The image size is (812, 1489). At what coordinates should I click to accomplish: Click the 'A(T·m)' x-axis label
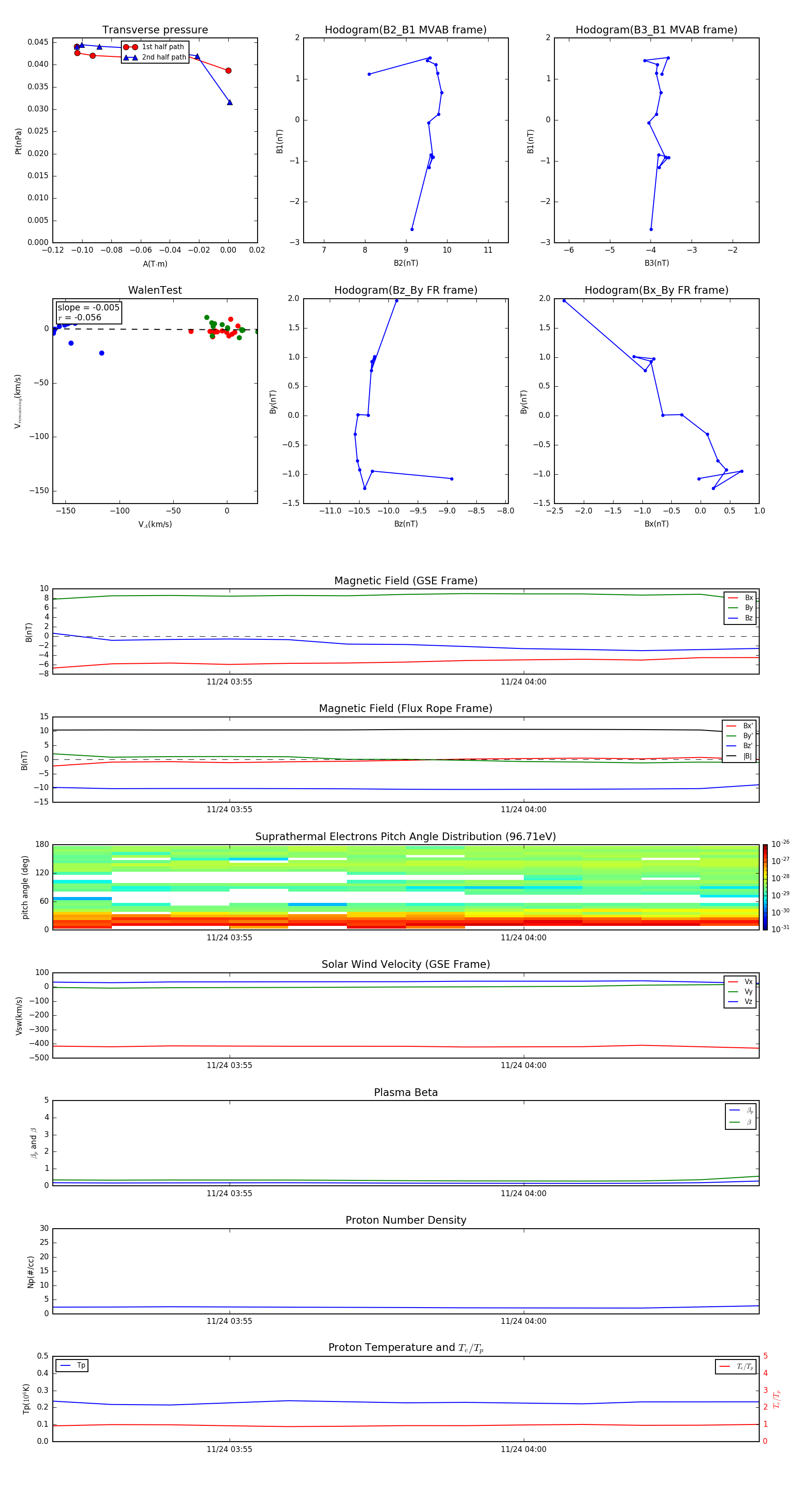pyautogui.click(x=155, y=264)
